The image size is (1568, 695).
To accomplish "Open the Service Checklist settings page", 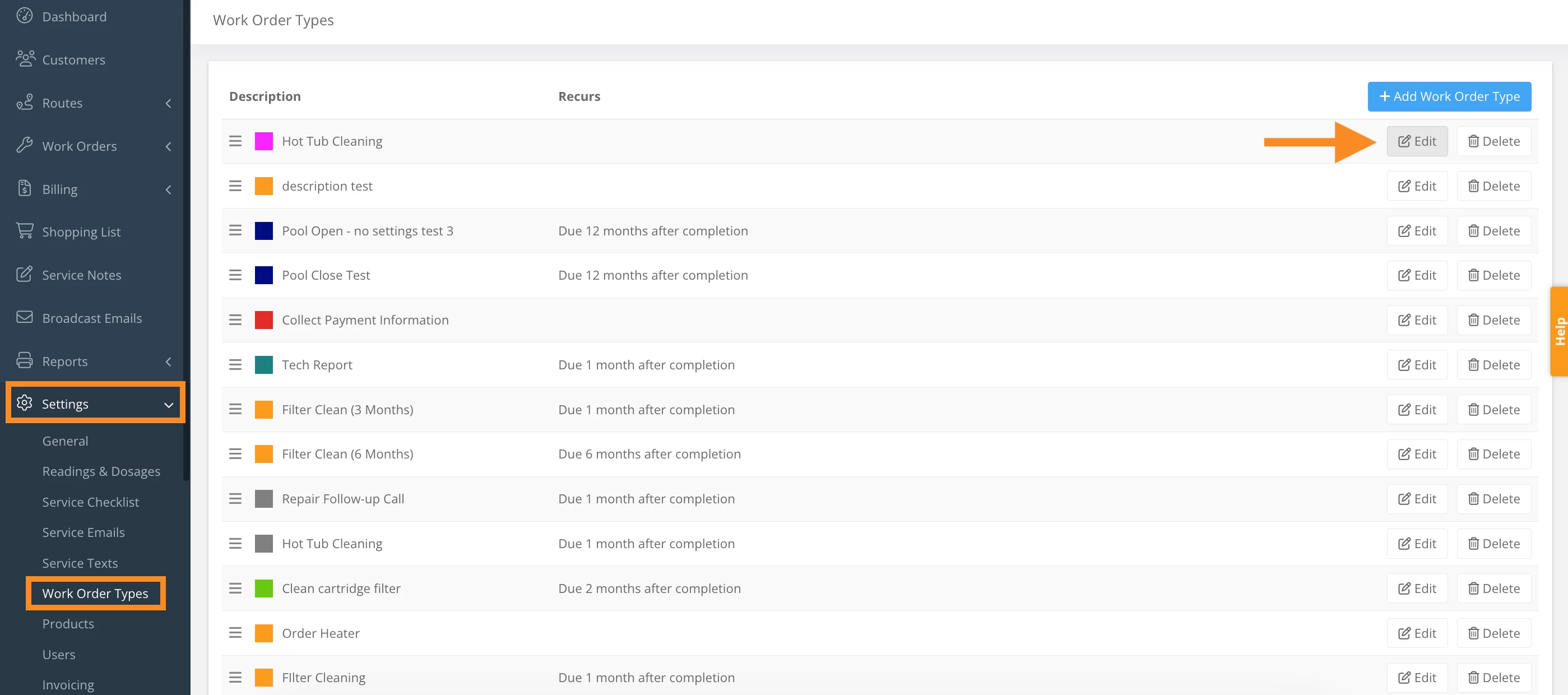I will pos(90,502).
